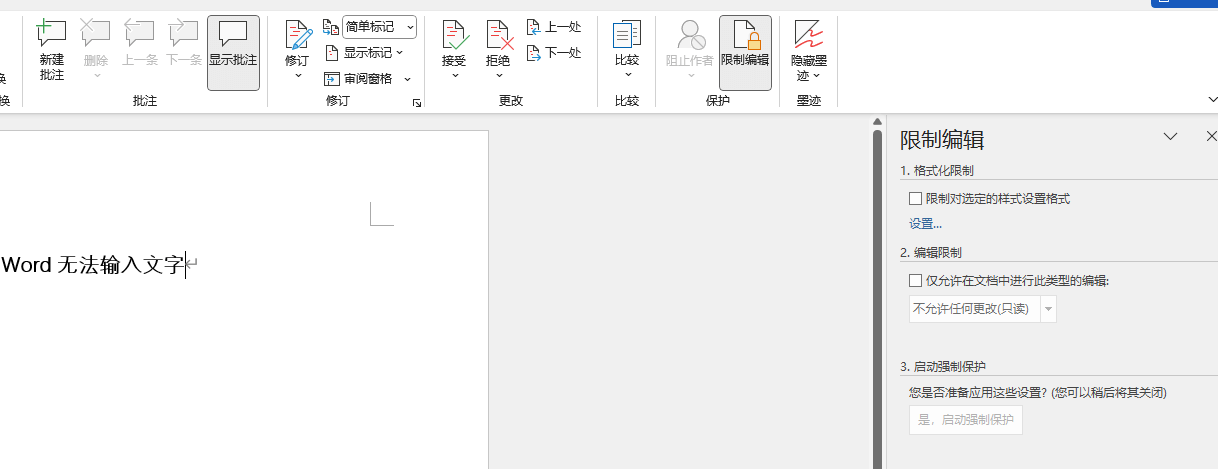This screenshot has height=469, width=1218.
Task: Open the 简单标记 markup combo box
Action: [x=379, y=27]
